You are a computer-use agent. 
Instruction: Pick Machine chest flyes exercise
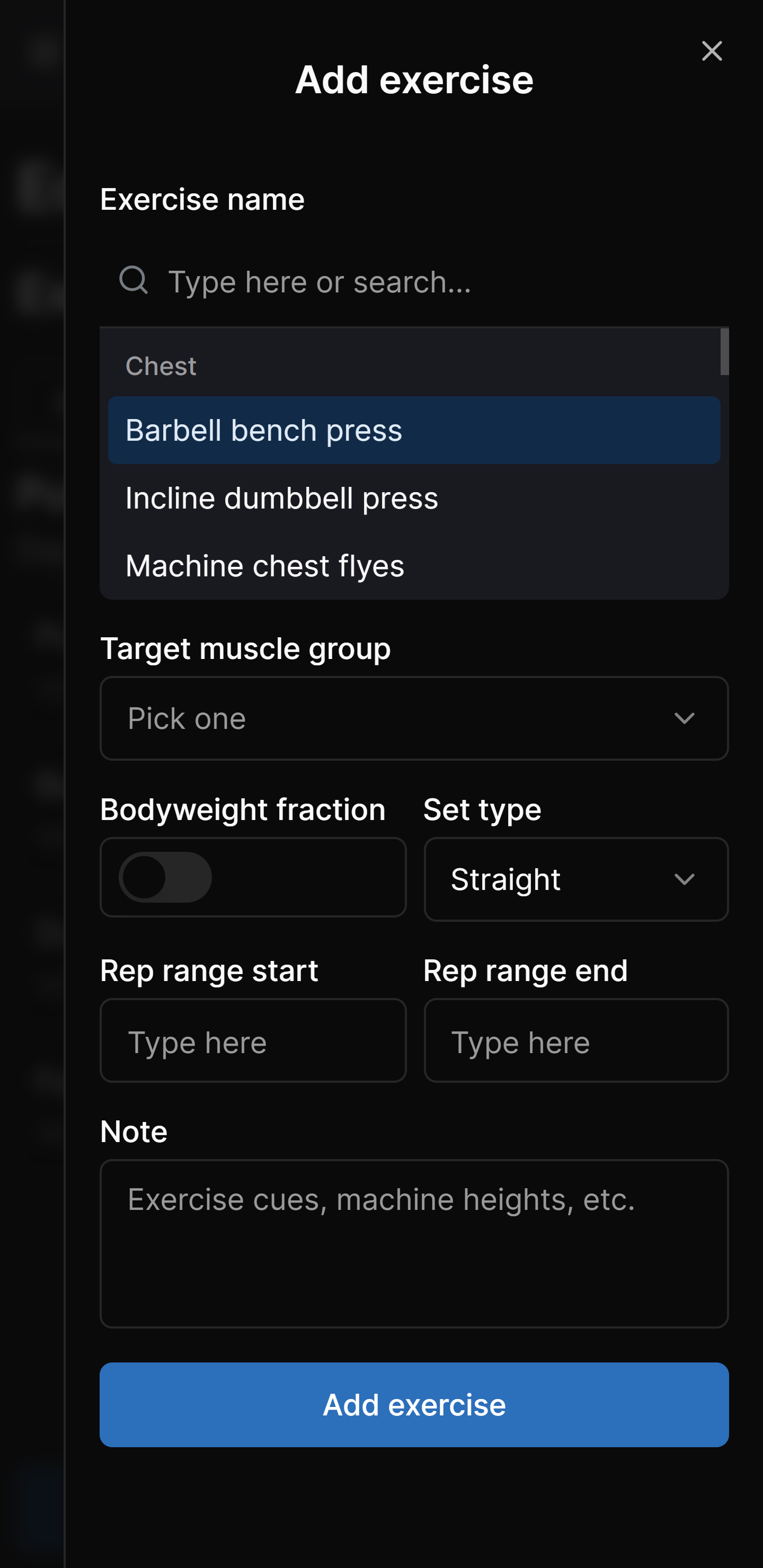click(x=413, y=565)
